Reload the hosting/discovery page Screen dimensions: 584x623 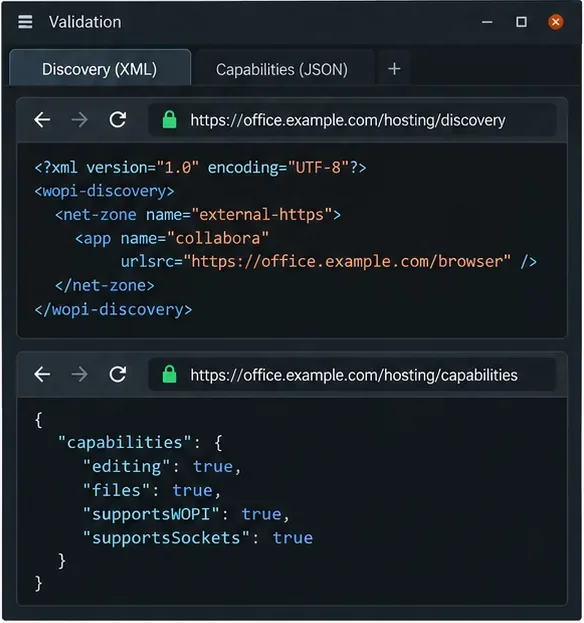(118, 120)
